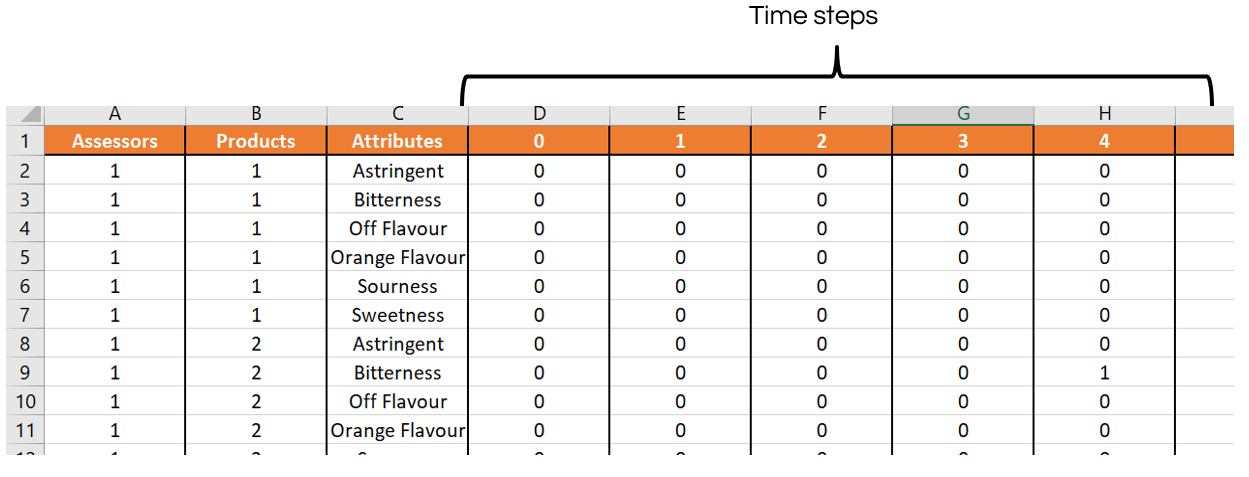
Task: Click the Attributes header cell
Action: tap(398, 141)
